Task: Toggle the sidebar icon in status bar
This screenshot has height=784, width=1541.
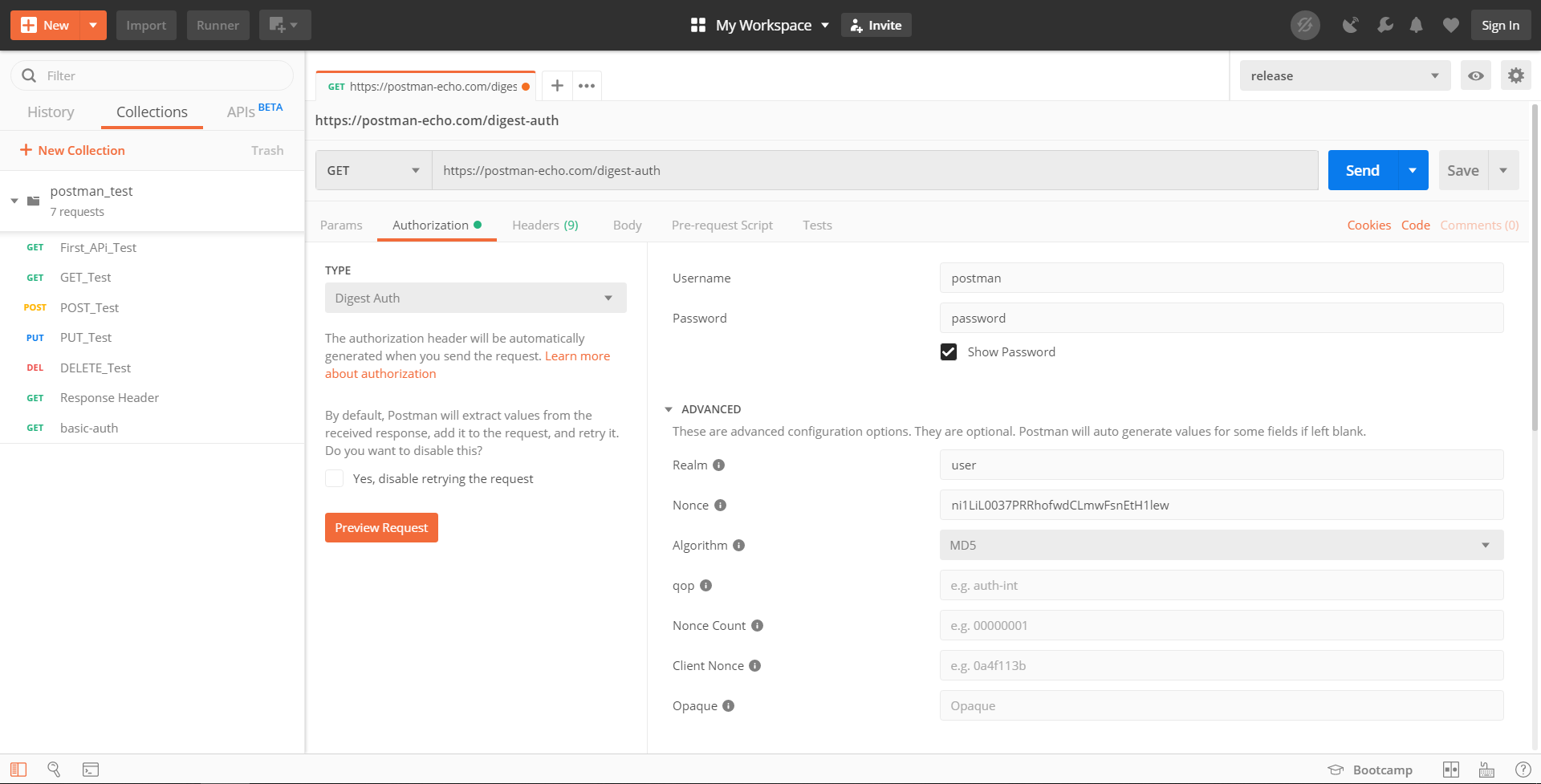Action: click(x=18, y=770)
